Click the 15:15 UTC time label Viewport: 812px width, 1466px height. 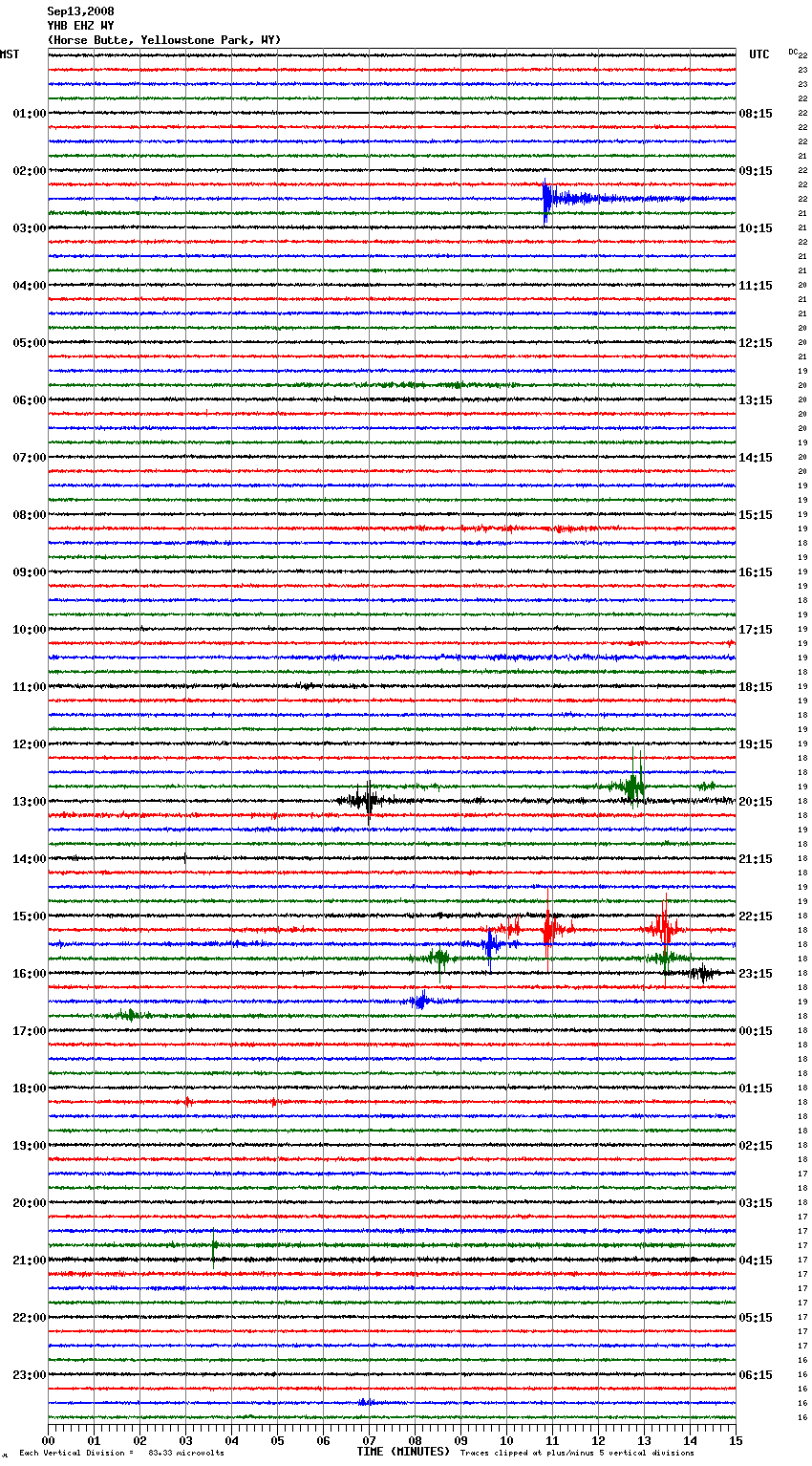[x=756, y=515]
